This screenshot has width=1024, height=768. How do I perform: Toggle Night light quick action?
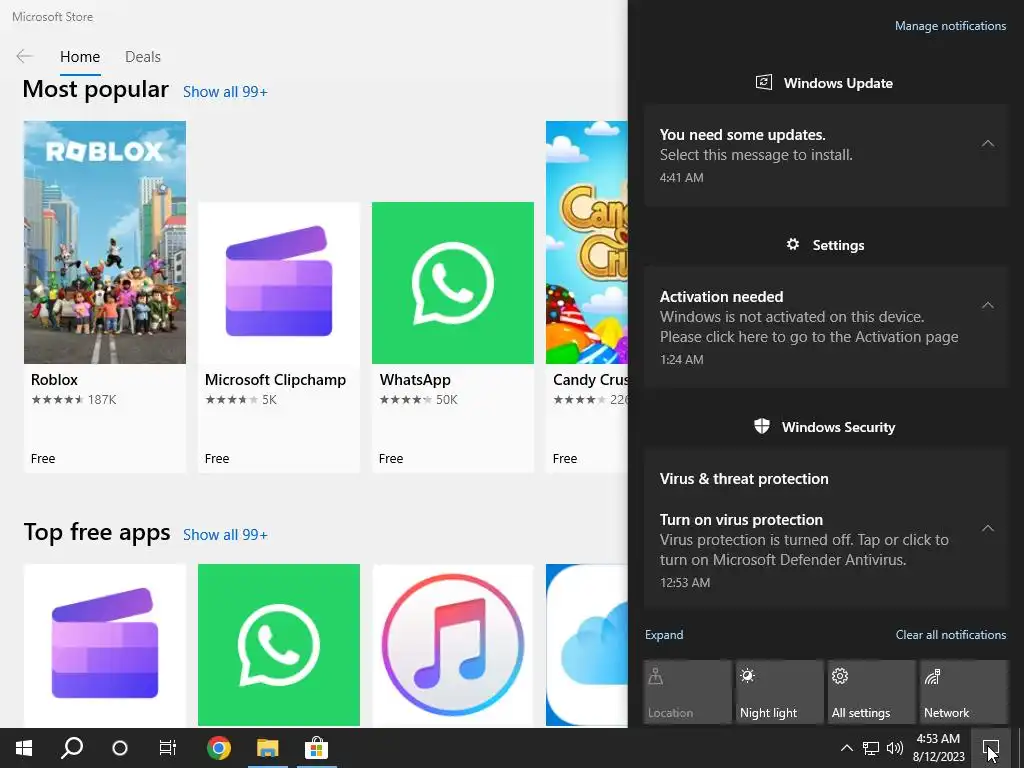[x=780, y=692]
